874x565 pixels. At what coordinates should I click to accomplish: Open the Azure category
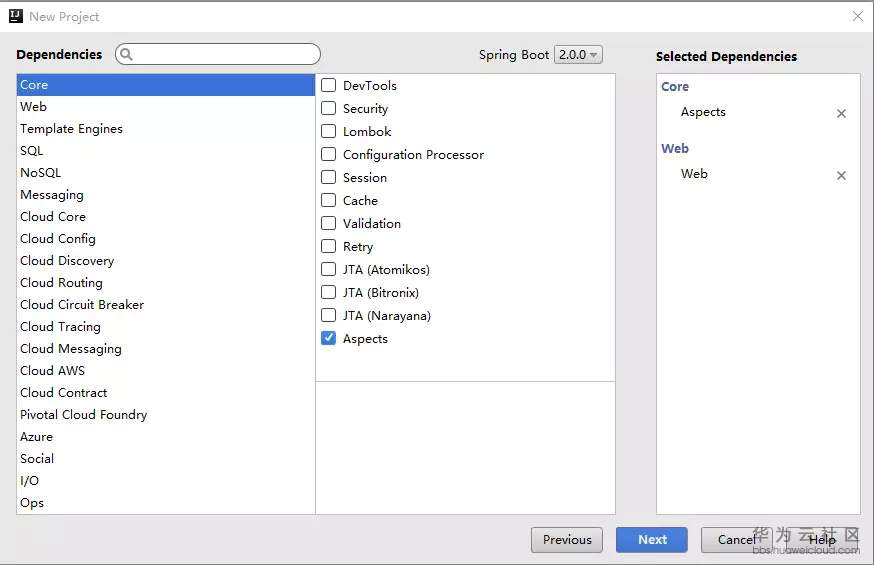(166, 437)
